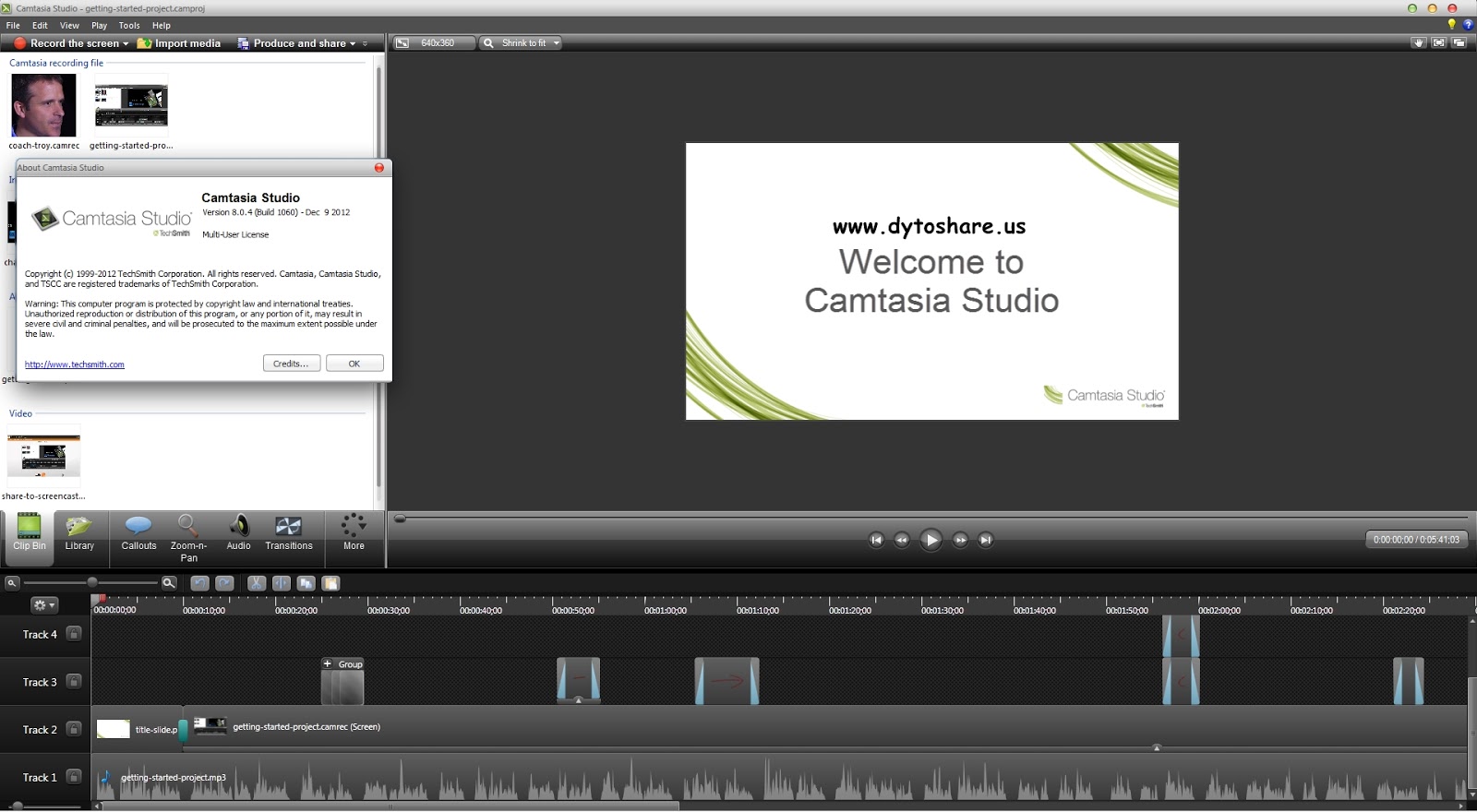Image resolution: width=1477 pixels, height=812 pixels.
Task: Split the clip at the playhead
Action: [282, 583]
